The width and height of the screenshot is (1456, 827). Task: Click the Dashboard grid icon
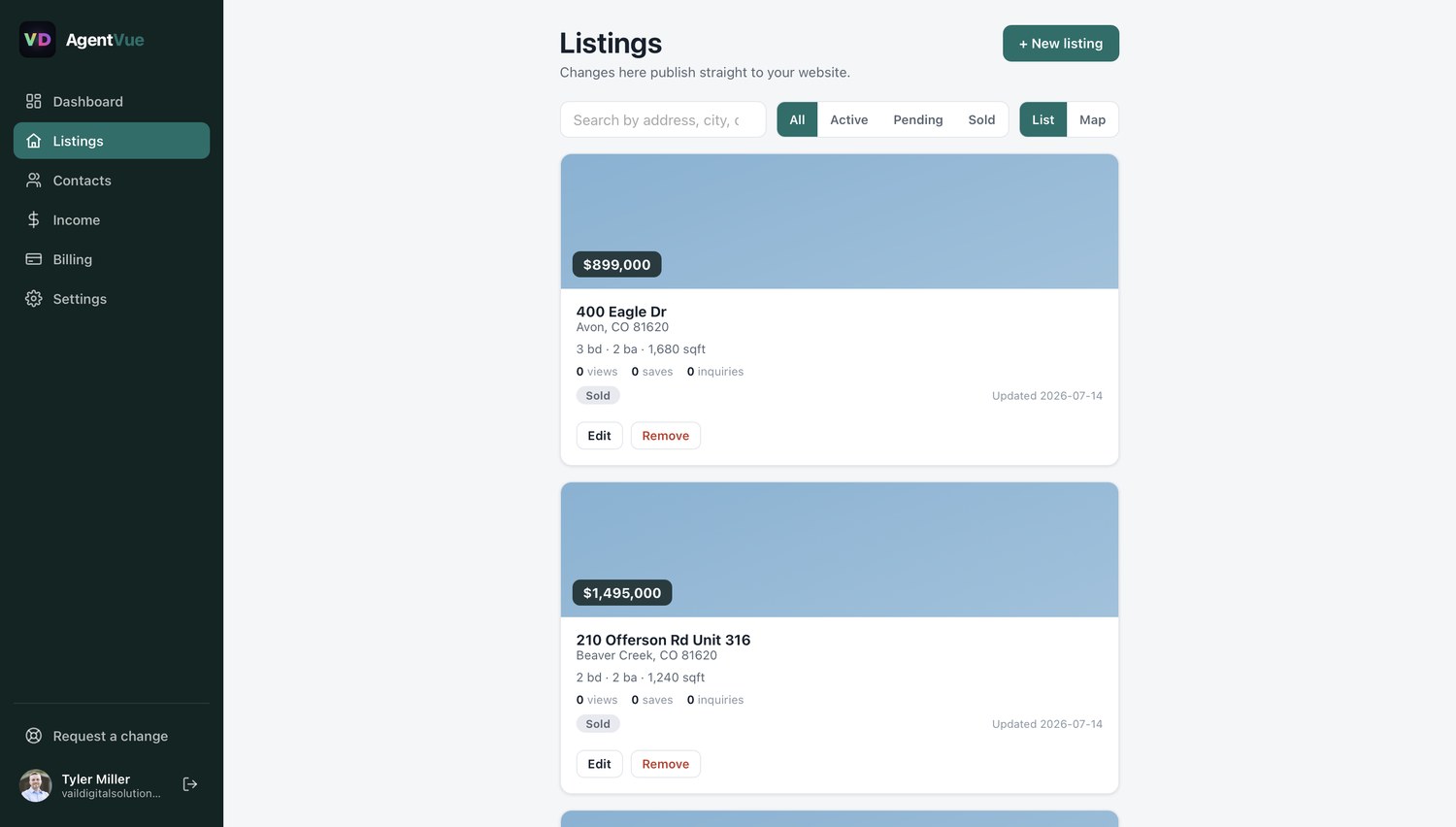click(x=34, y=101)
